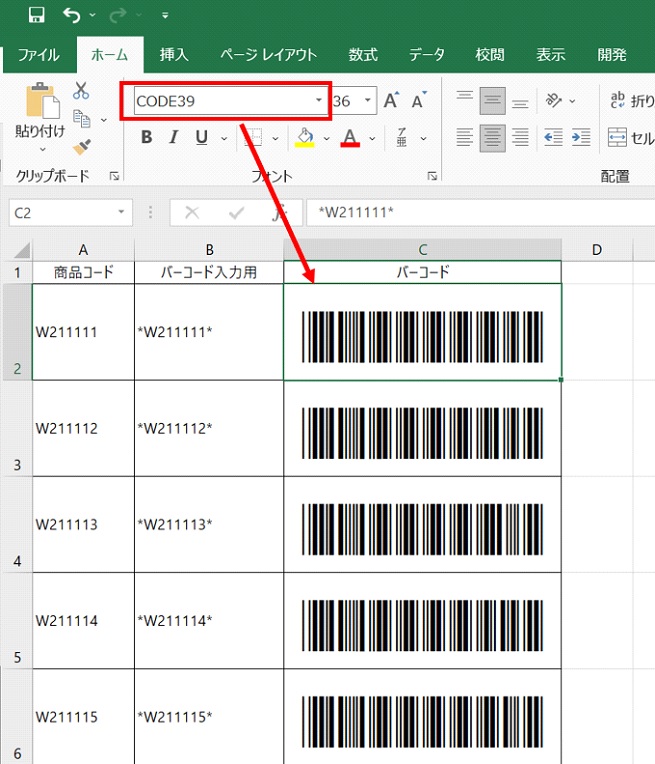Open the フォント dialog launcher
Screen dimensions: 655x764
click(432, 176)
